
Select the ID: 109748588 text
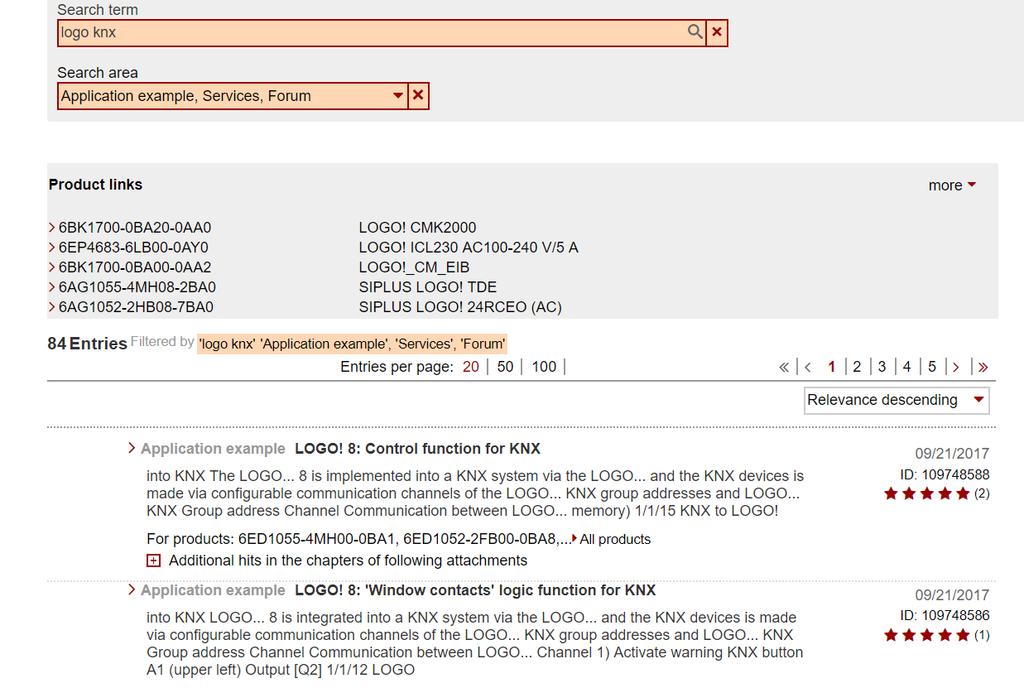(944, 475)
